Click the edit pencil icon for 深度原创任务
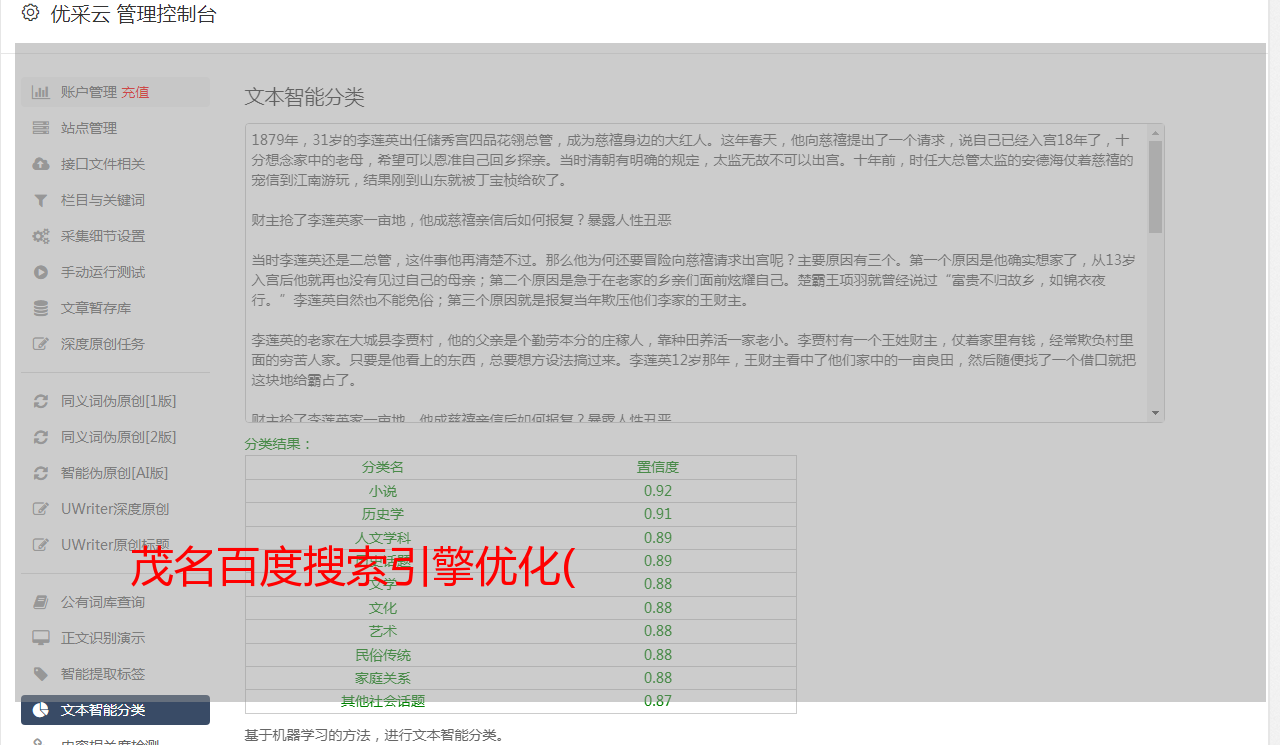 coord(41,344)
